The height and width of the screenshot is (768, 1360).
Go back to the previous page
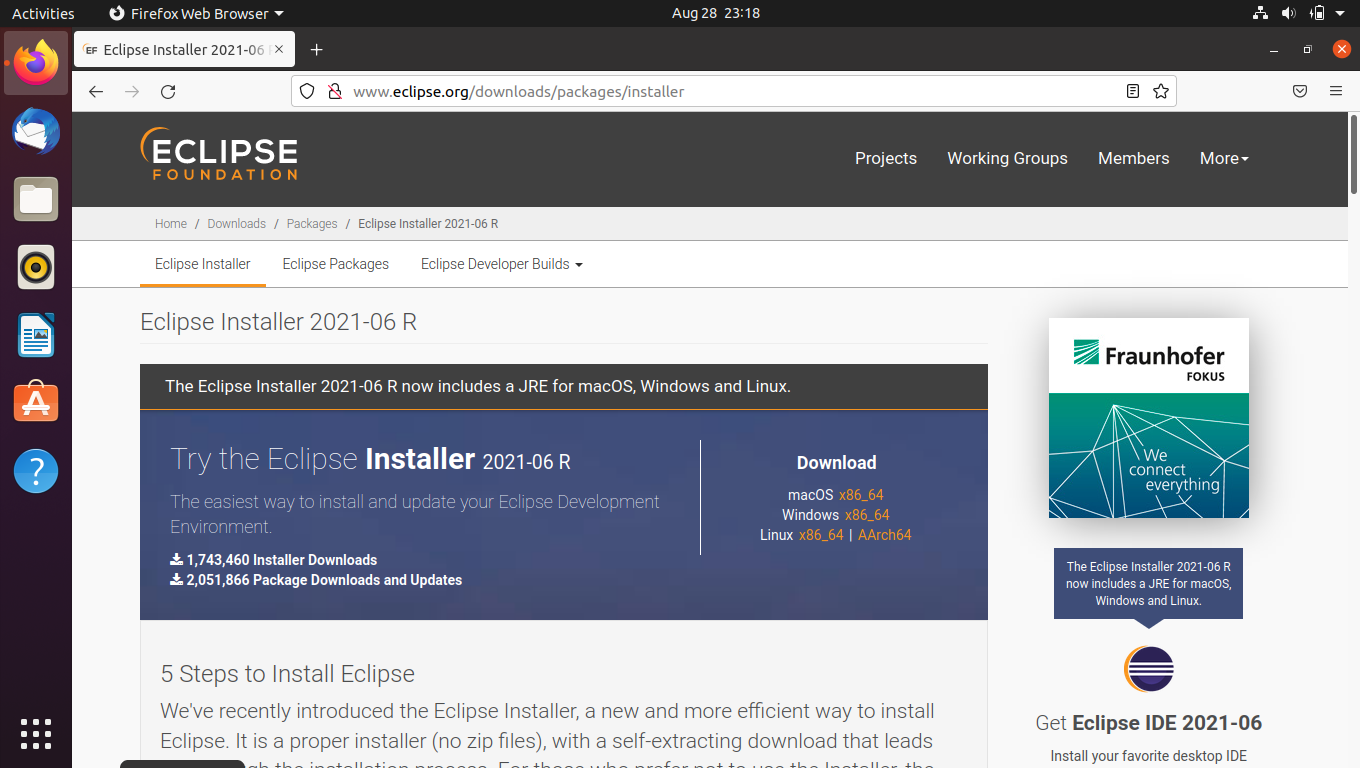tap(95, 91)
